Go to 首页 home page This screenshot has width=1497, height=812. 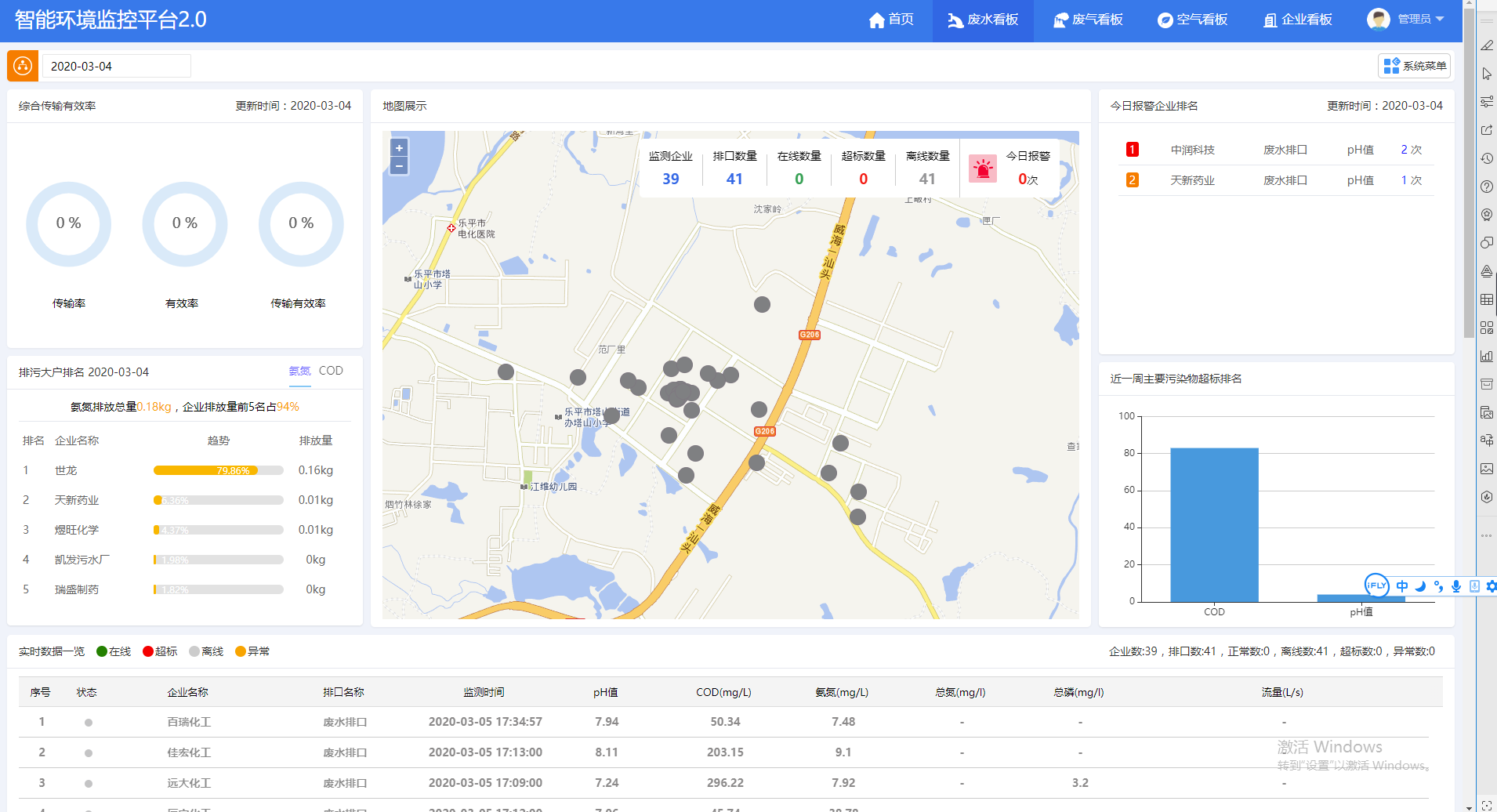pyautogui.click(x=891, y=20)
